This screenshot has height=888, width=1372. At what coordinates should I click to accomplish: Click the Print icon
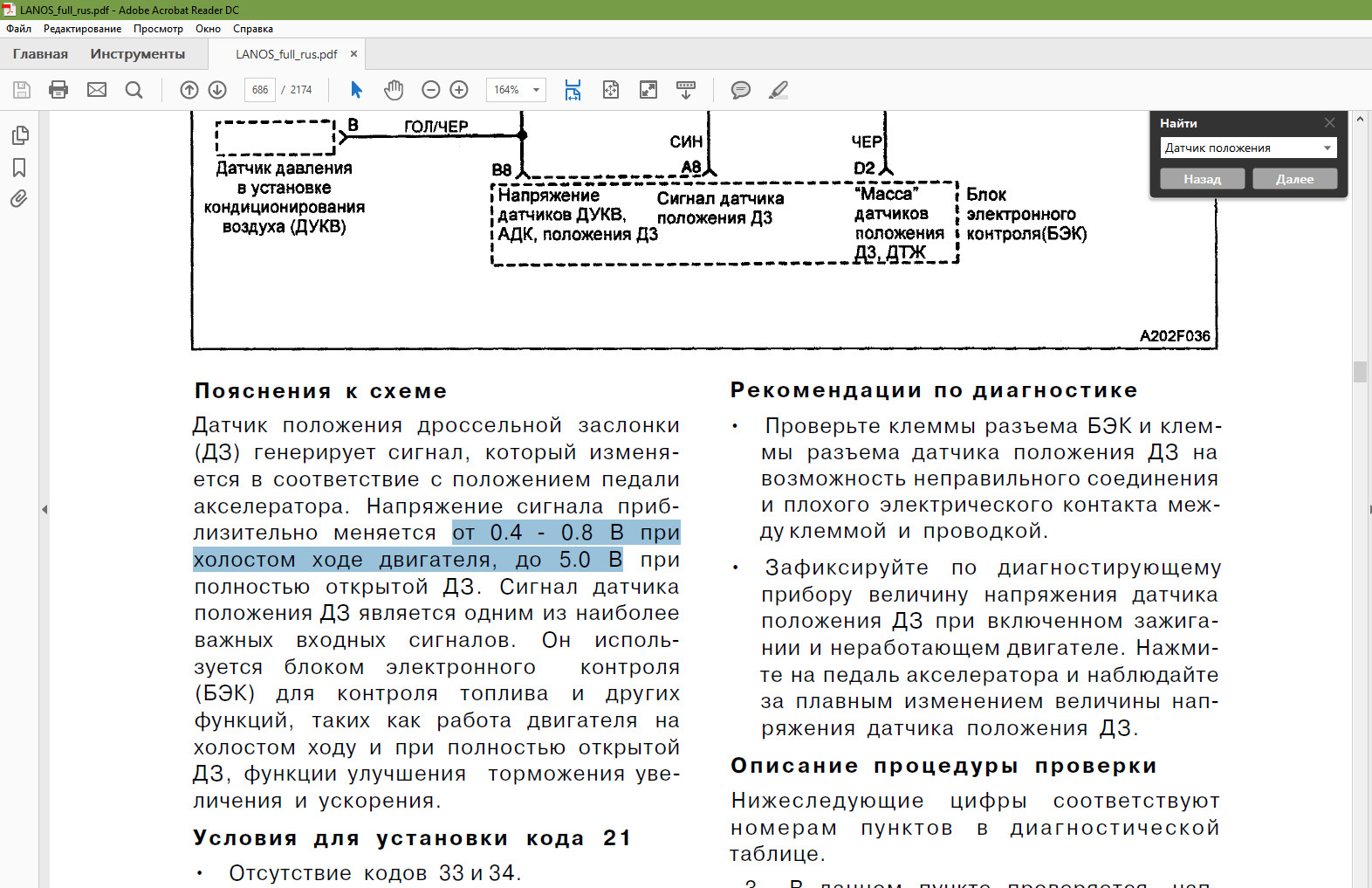[x=58, y=90]
